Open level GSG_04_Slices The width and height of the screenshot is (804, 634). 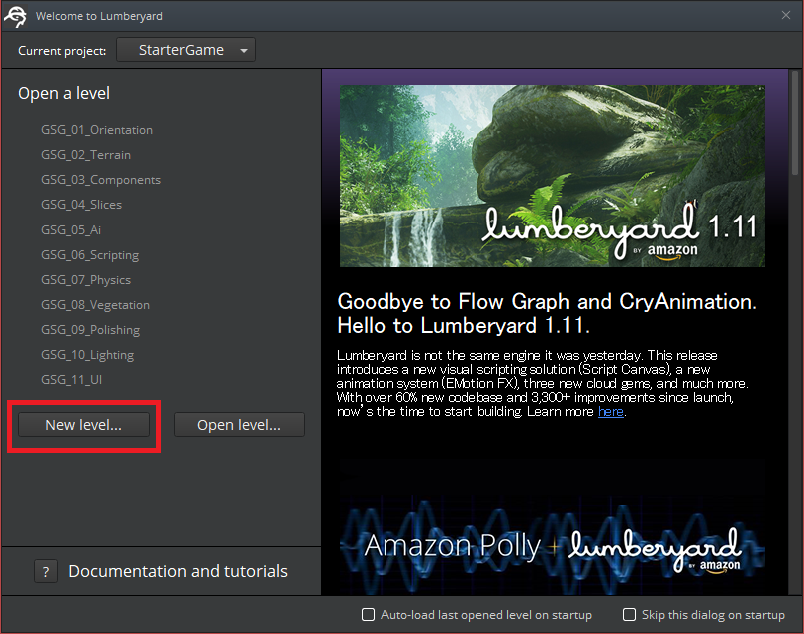[x=82, y=205]
